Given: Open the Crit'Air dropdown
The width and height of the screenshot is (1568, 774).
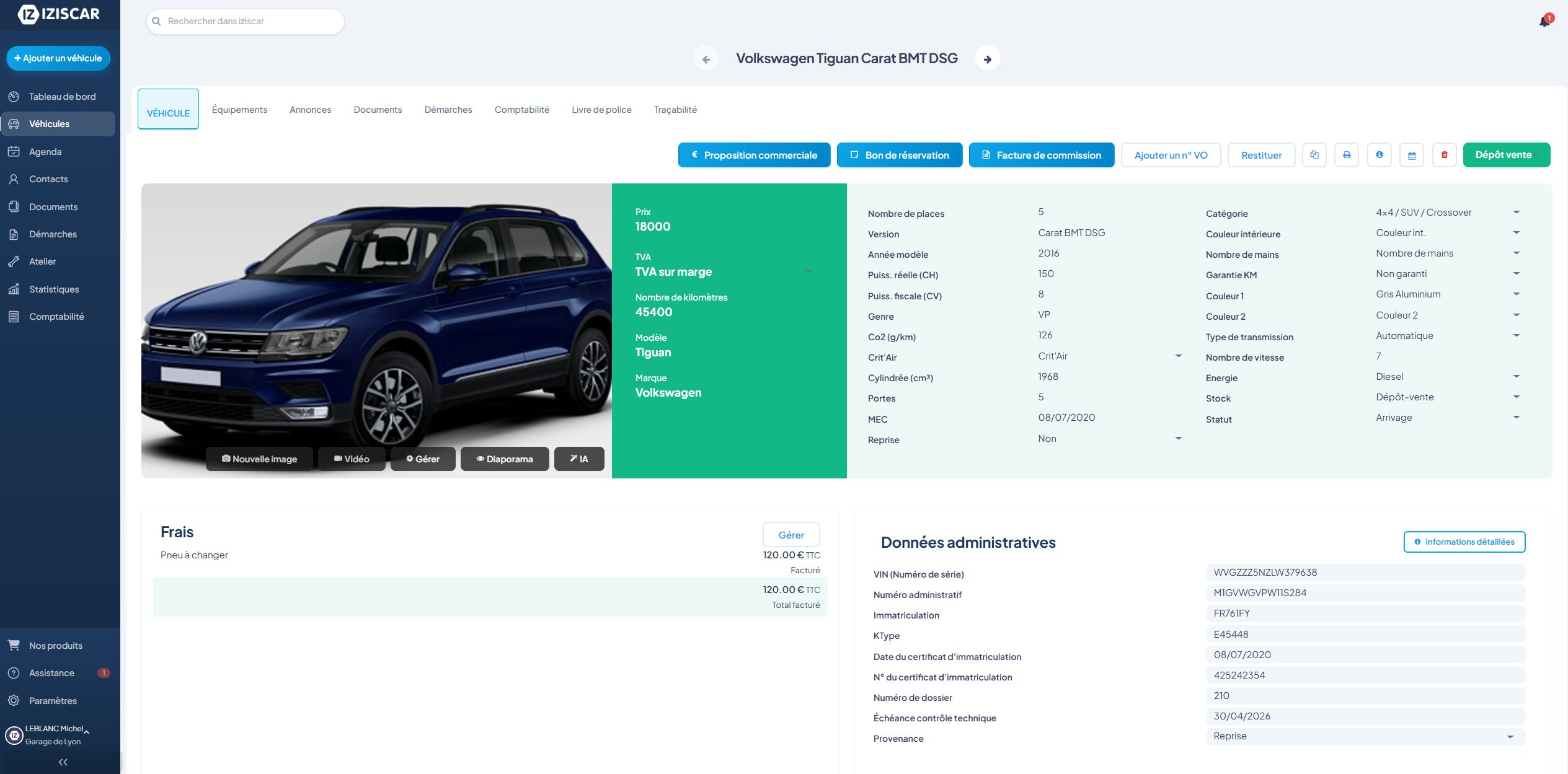Looking at the screenshot, I should (x=1110, y=356).
